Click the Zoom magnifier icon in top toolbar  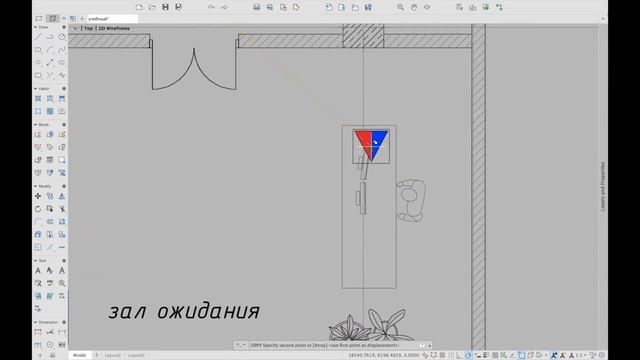tap(401, 7)
